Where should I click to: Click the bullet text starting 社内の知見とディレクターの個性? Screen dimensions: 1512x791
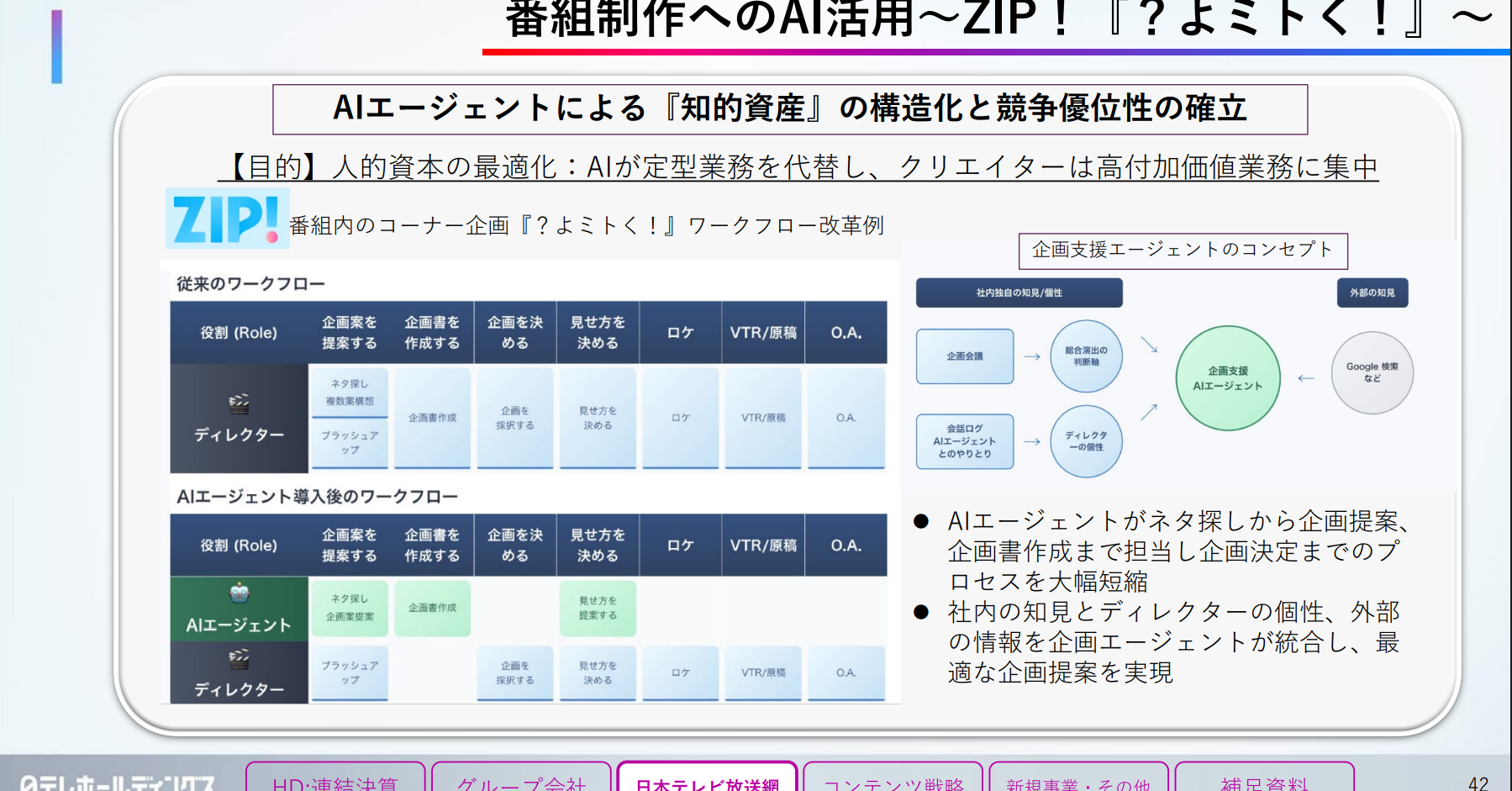pyautogui.click(x=1173, y=642)
